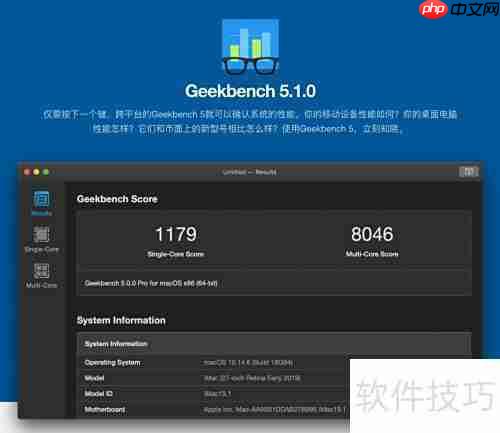This screenshot has width=500, height=433.
Task: Click the 1179 single-core score
Action: click(x=176, y=234)
